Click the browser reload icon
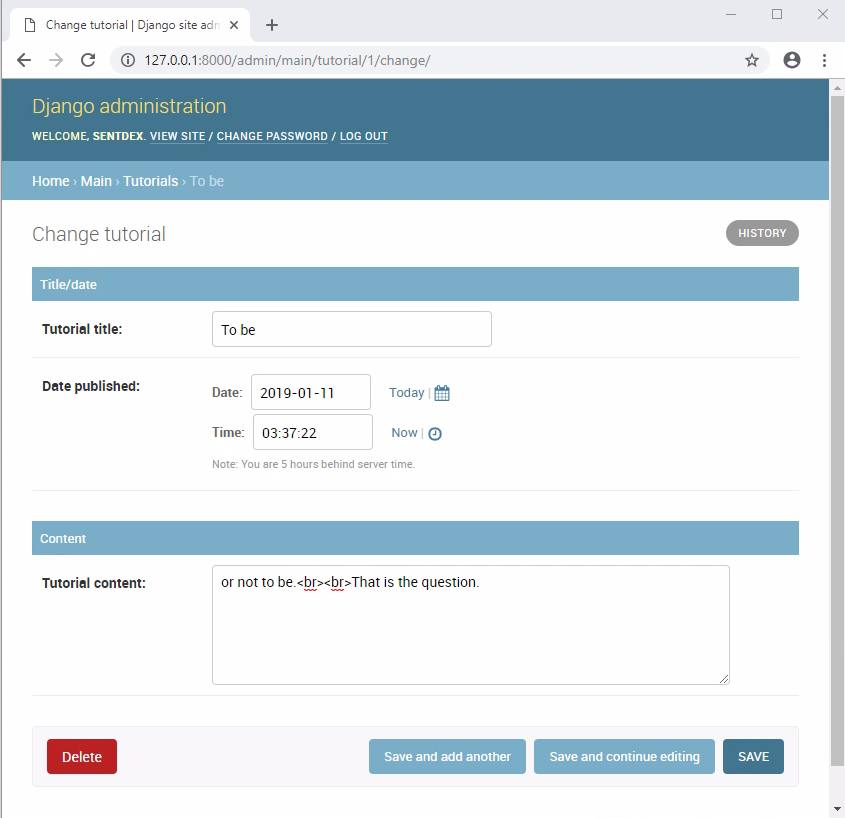 (x=88, y=60)
